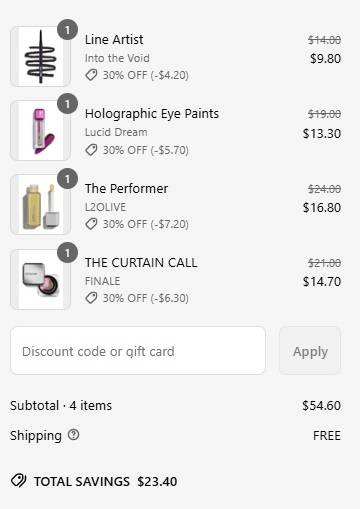Click the Total Savings tags icon
360x509 pixels.
tap(18, 481)
